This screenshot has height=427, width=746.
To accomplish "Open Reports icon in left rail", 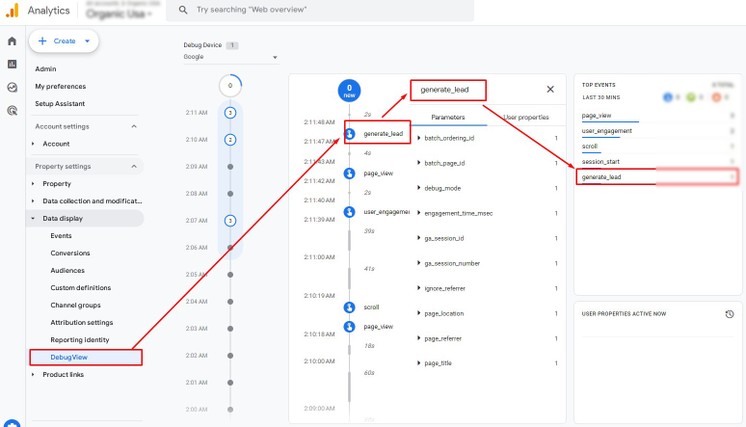I will [x=12, y=64].
